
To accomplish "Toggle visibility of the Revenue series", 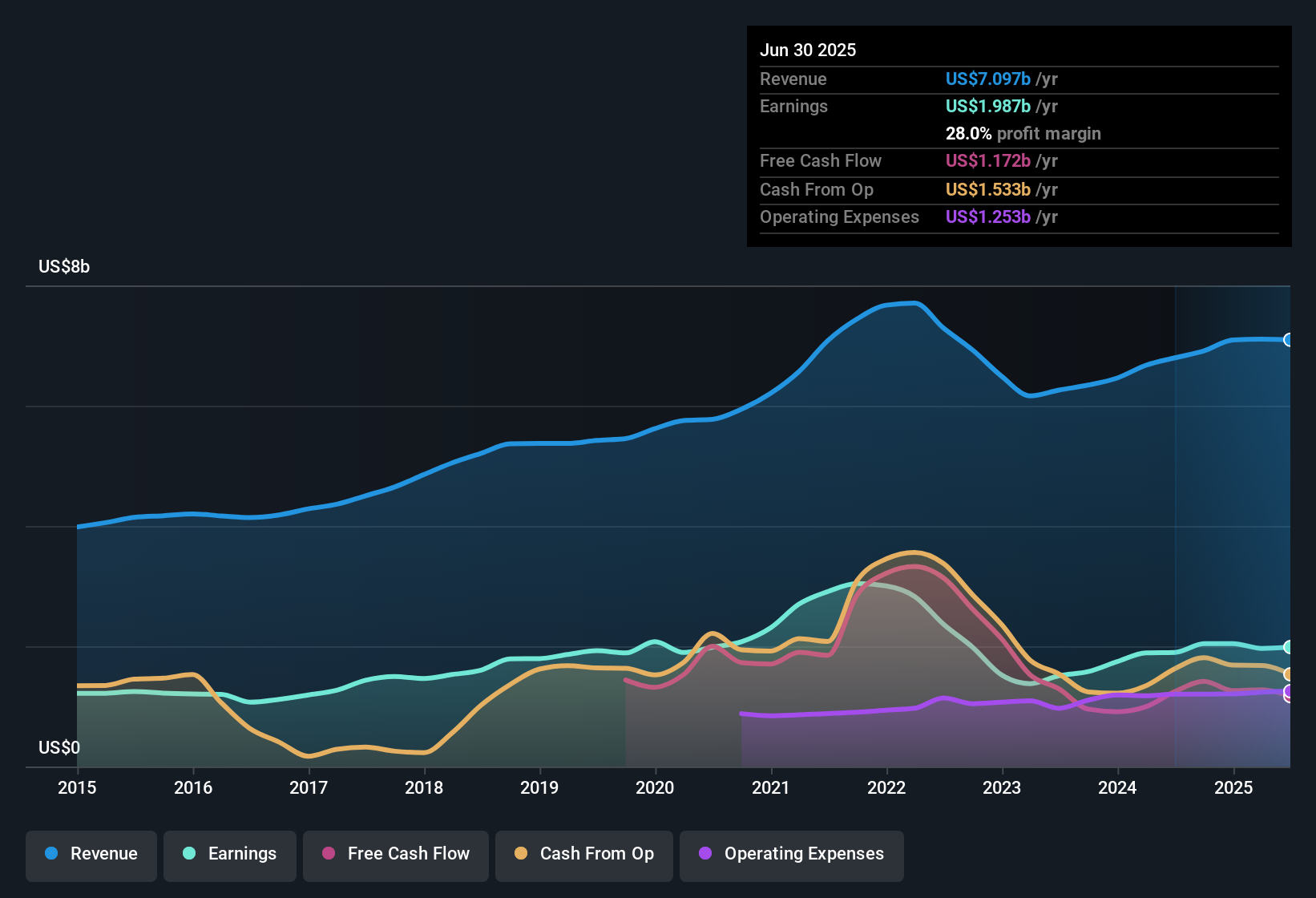I will (x=91, y=855).
